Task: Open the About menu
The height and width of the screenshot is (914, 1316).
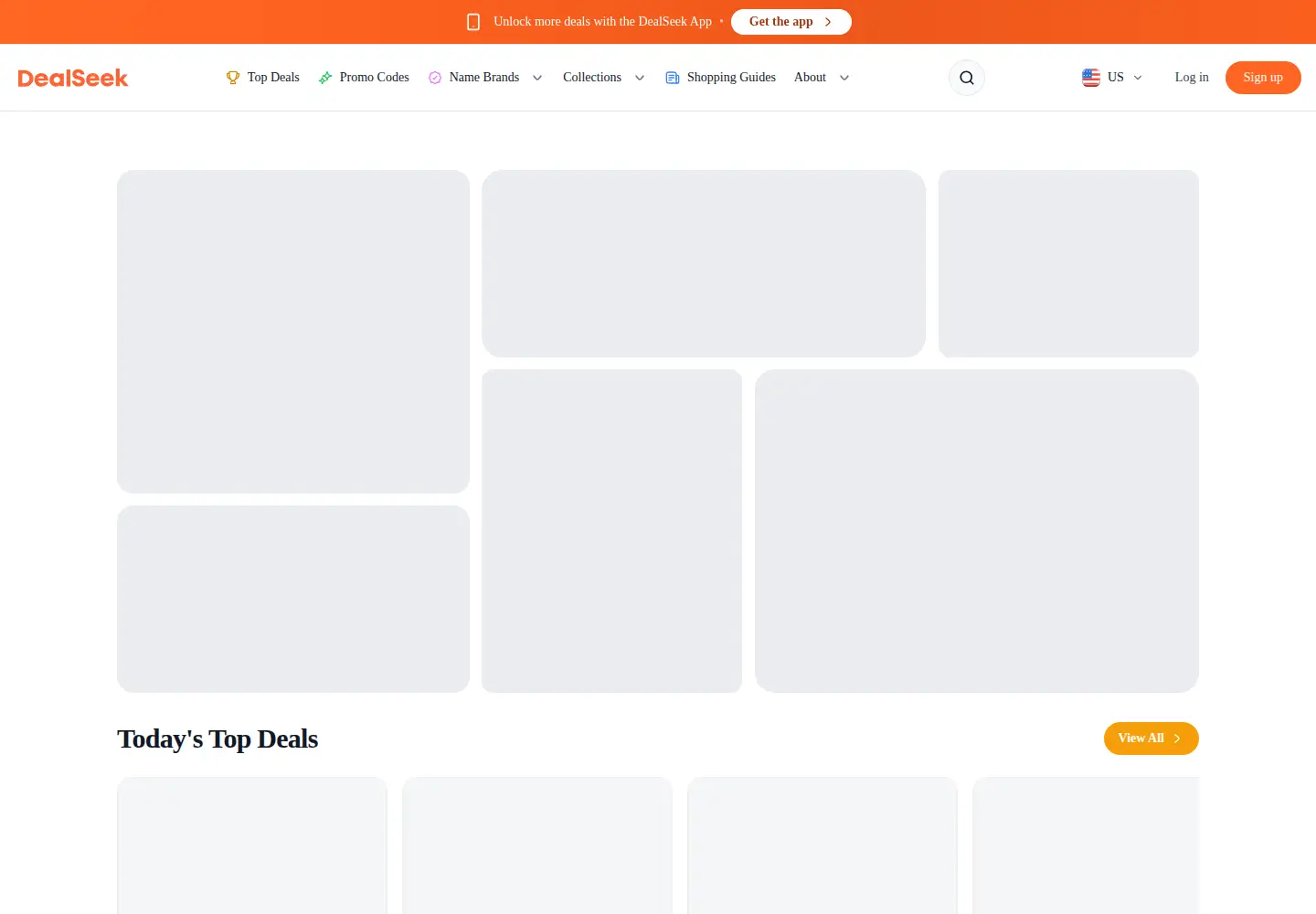Action: [x=822, y=78]
